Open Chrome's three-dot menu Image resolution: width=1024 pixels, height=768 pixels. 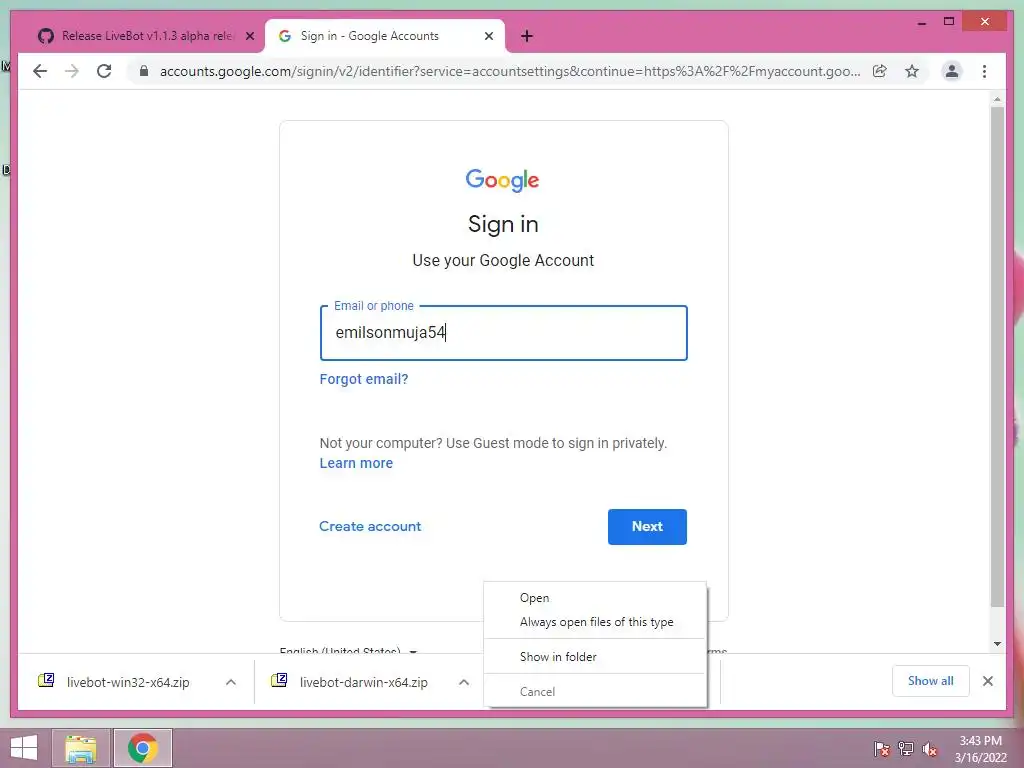[x=984, y=71]
